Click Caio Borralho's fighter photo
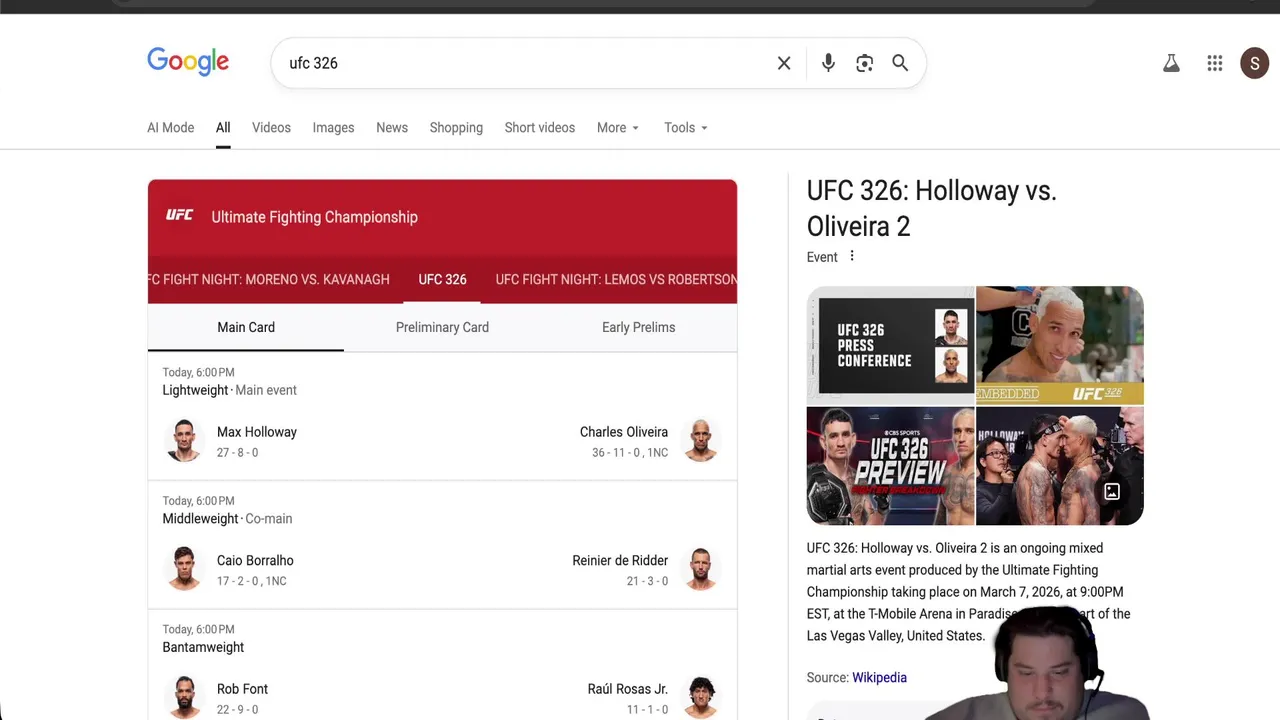 click(184, 569)
